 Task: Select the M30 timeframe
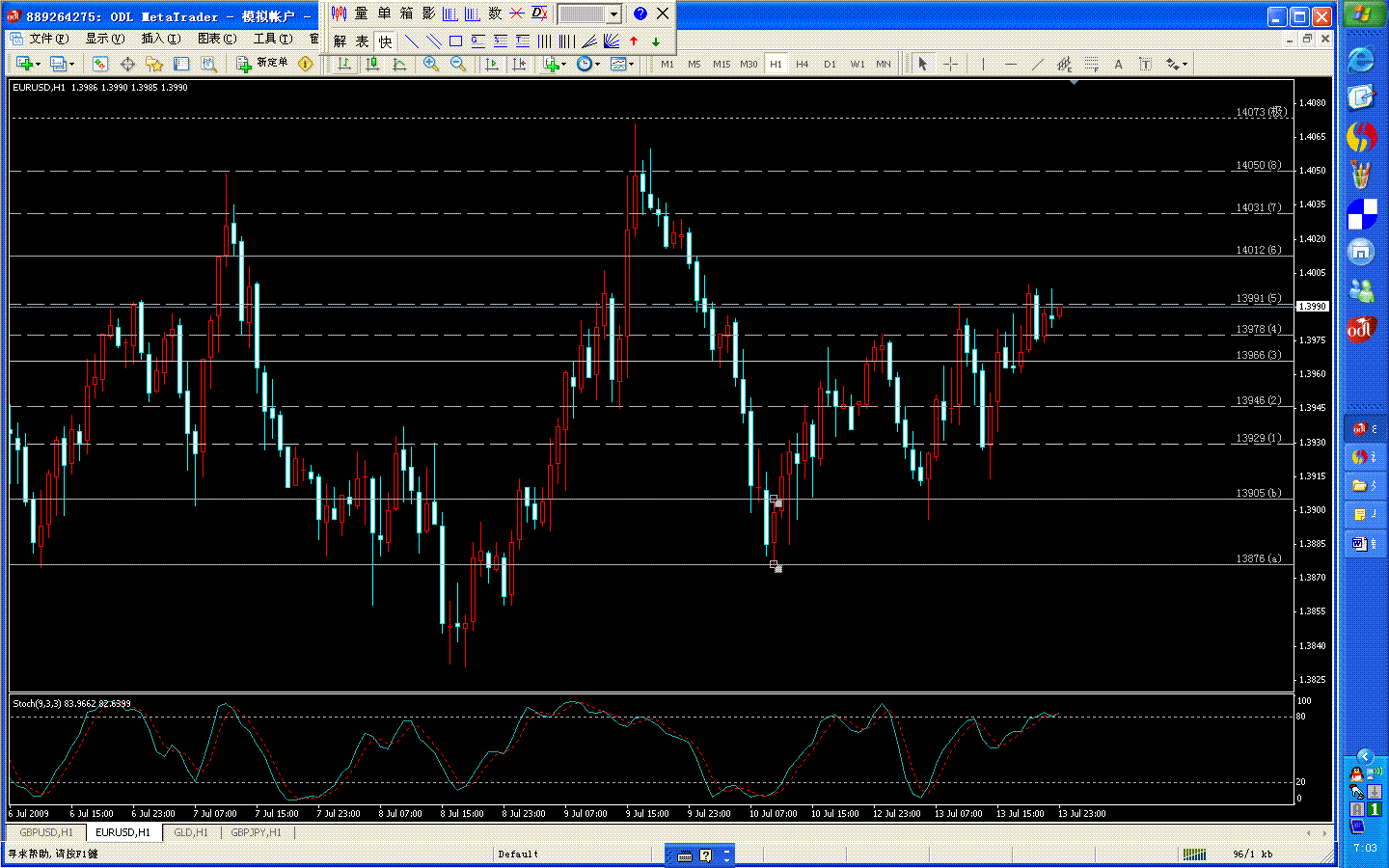coord(749,64)
